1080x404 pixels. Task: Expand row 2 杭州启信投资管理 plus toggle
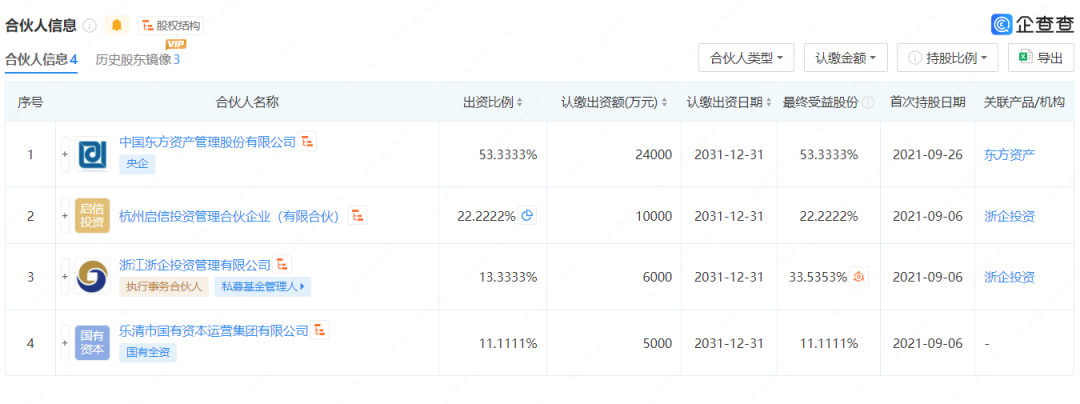(x=65, y=216)
